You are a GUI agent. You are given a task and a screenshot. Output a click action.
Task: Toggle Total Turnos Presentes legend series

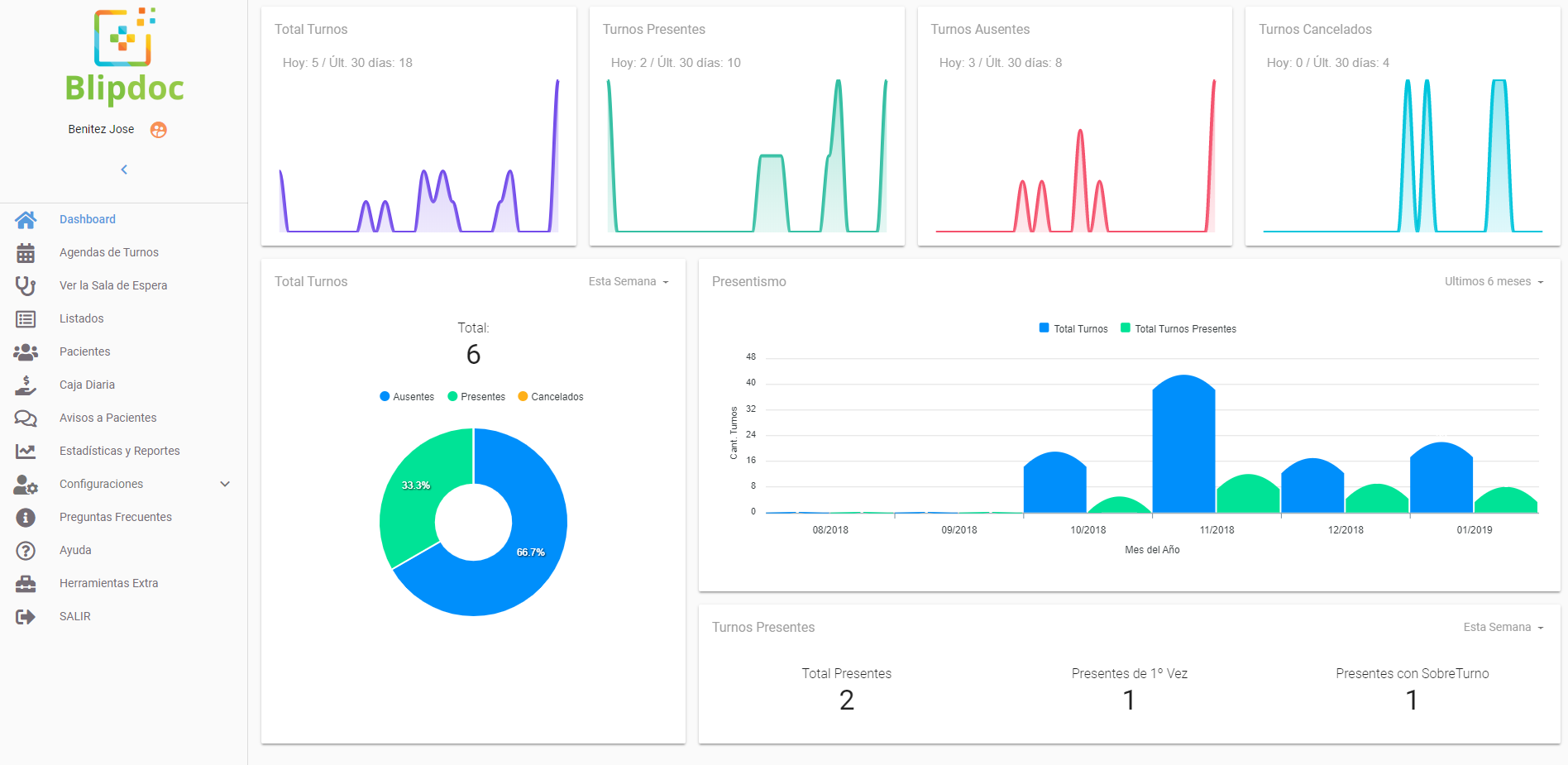click(1178, 328)
